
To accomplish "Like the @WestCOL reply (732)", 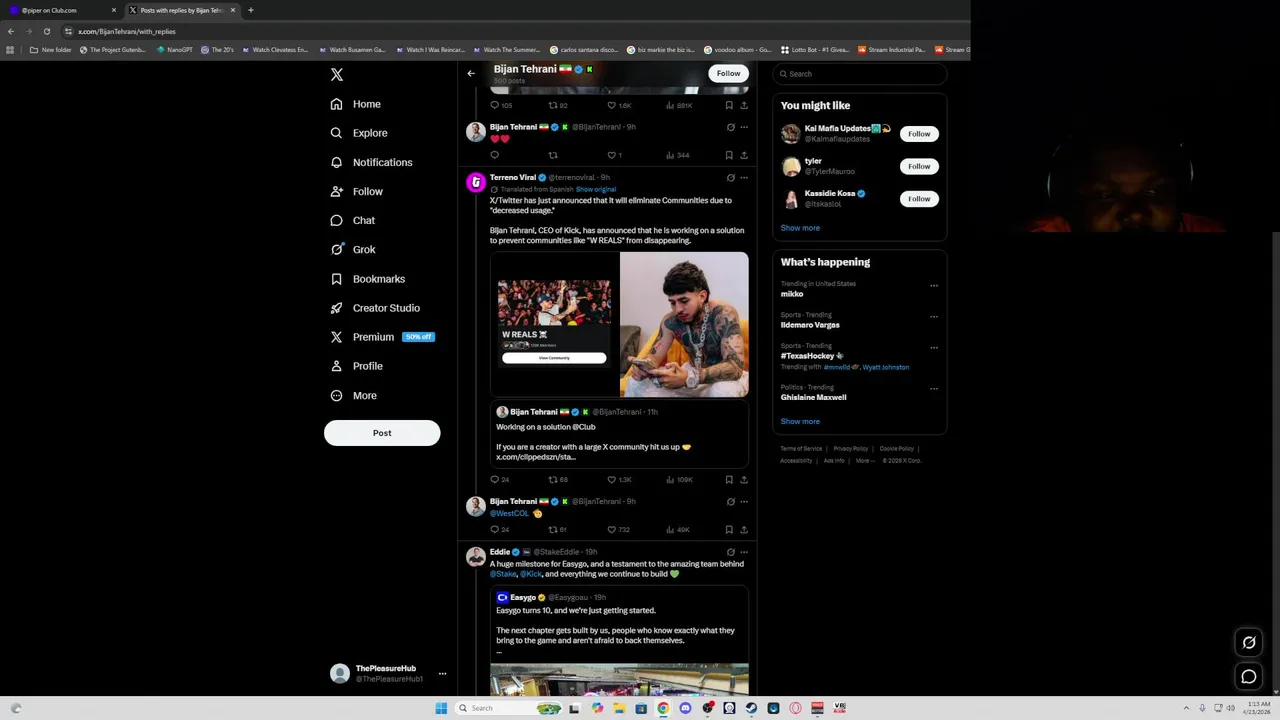I will point(619,530).
